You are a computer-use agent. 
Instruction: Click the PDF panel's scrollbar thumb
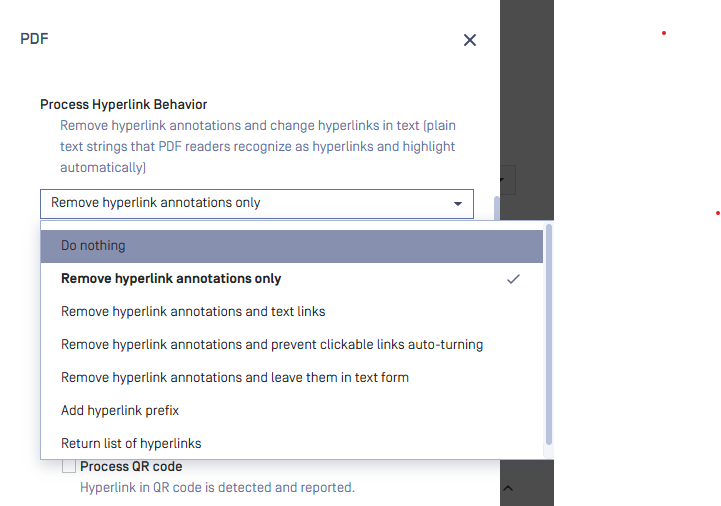click(x=496, y=208)
